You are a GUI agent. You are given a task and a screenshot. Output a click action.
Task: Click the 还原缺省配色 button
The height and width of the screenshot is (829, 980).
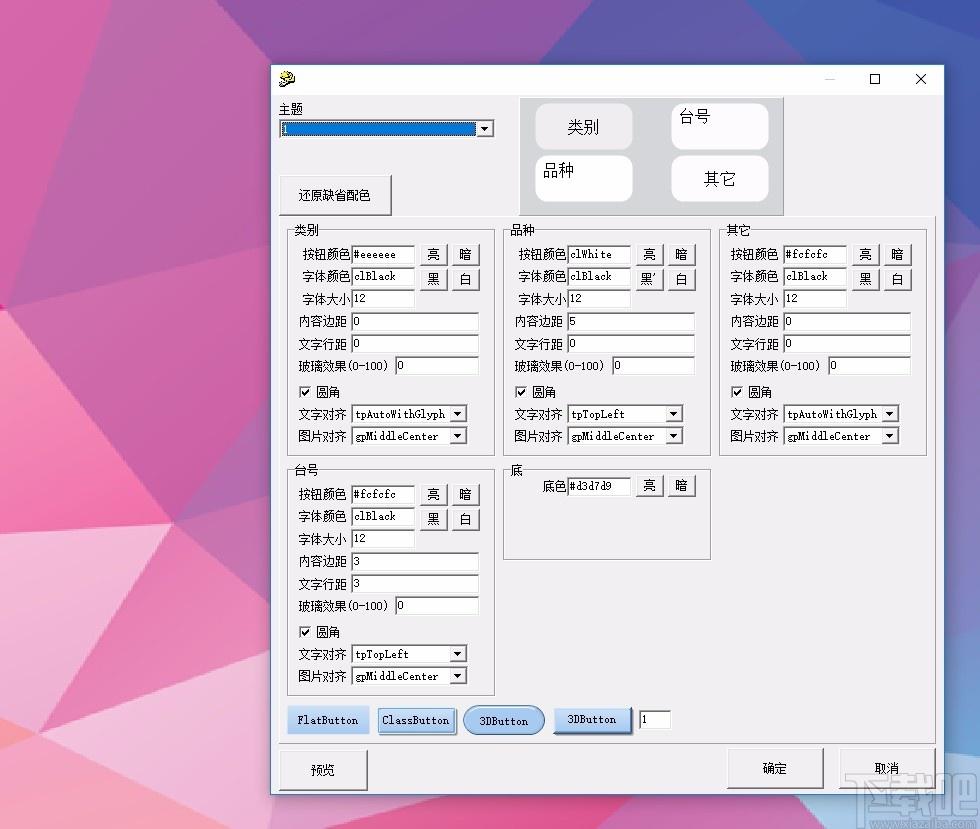pos(335,195)
